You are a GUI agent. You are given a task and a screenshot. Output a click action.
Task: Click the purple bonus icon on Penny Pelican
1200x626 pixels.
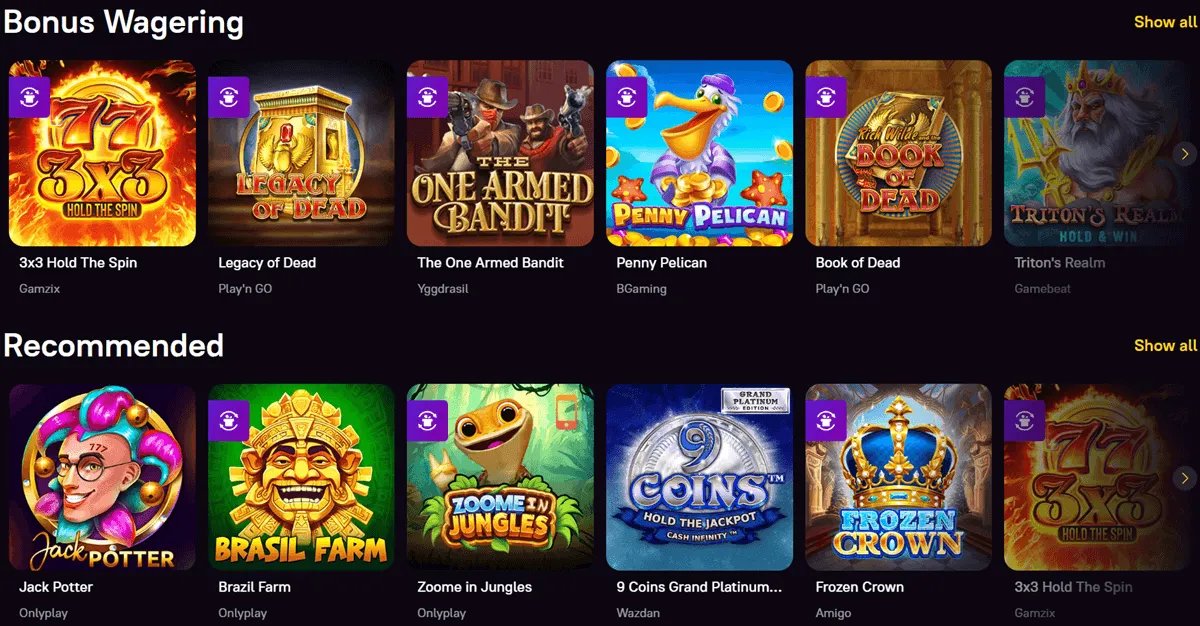tap(627, 96)
